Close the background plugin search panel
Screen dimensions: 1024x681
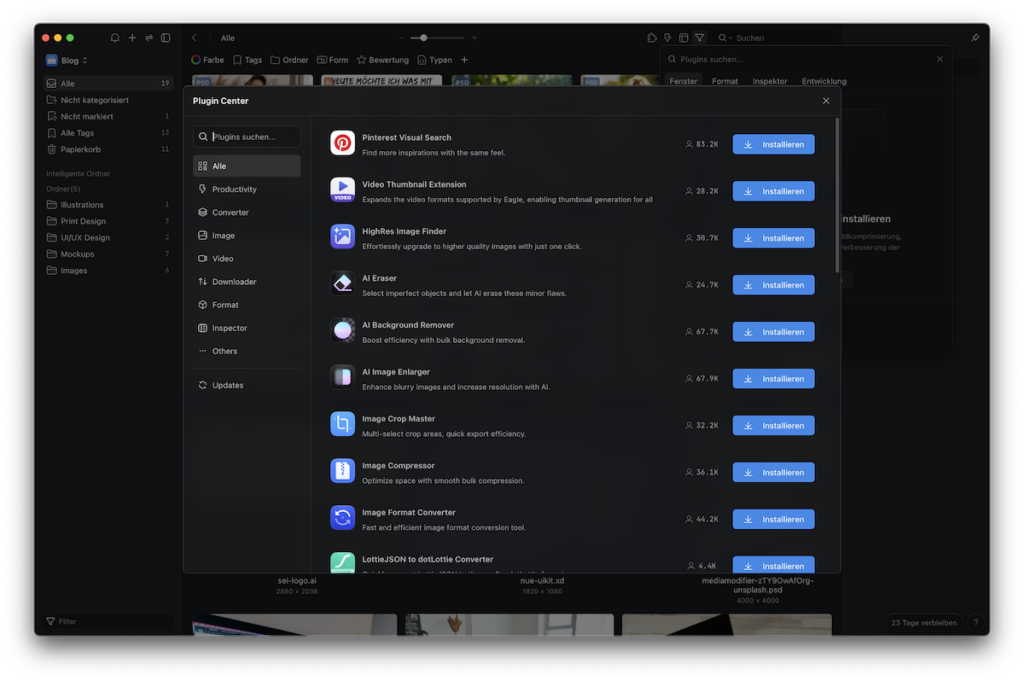pos(940,59)
